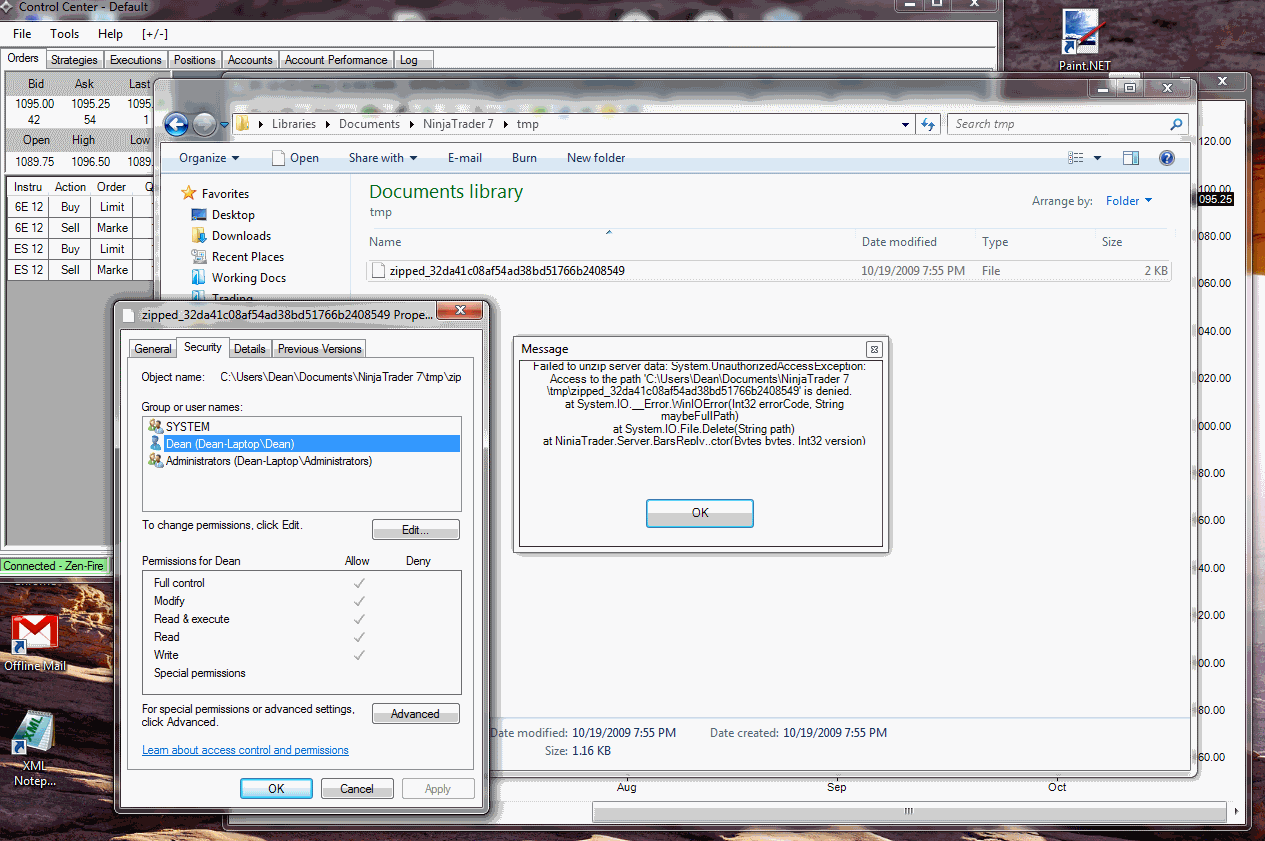This screenshot has height=841, width=1265.
Task: Switch to Strategies tab
Action: pos(75,60)
